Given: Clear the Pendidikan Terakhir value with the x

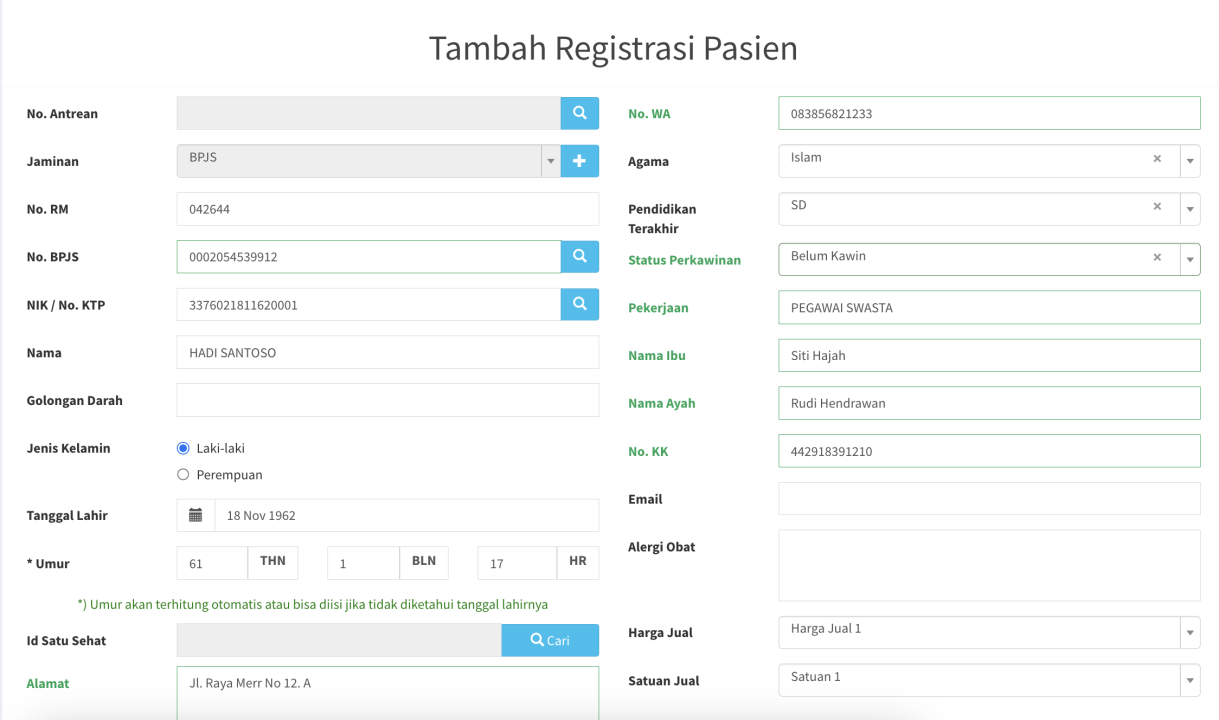Looking at the screenshot, I should click(x=1157, y=206).
